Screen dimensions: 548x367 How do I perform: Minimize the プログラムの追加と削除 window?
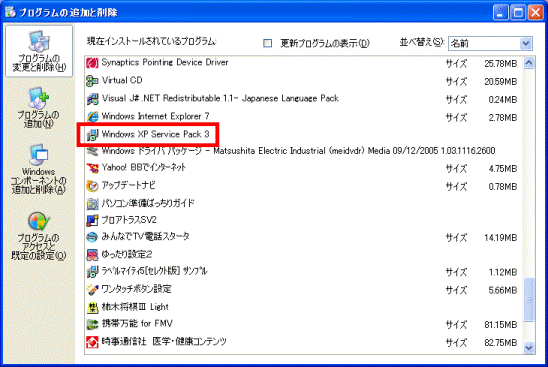click(x=501, y=13)
